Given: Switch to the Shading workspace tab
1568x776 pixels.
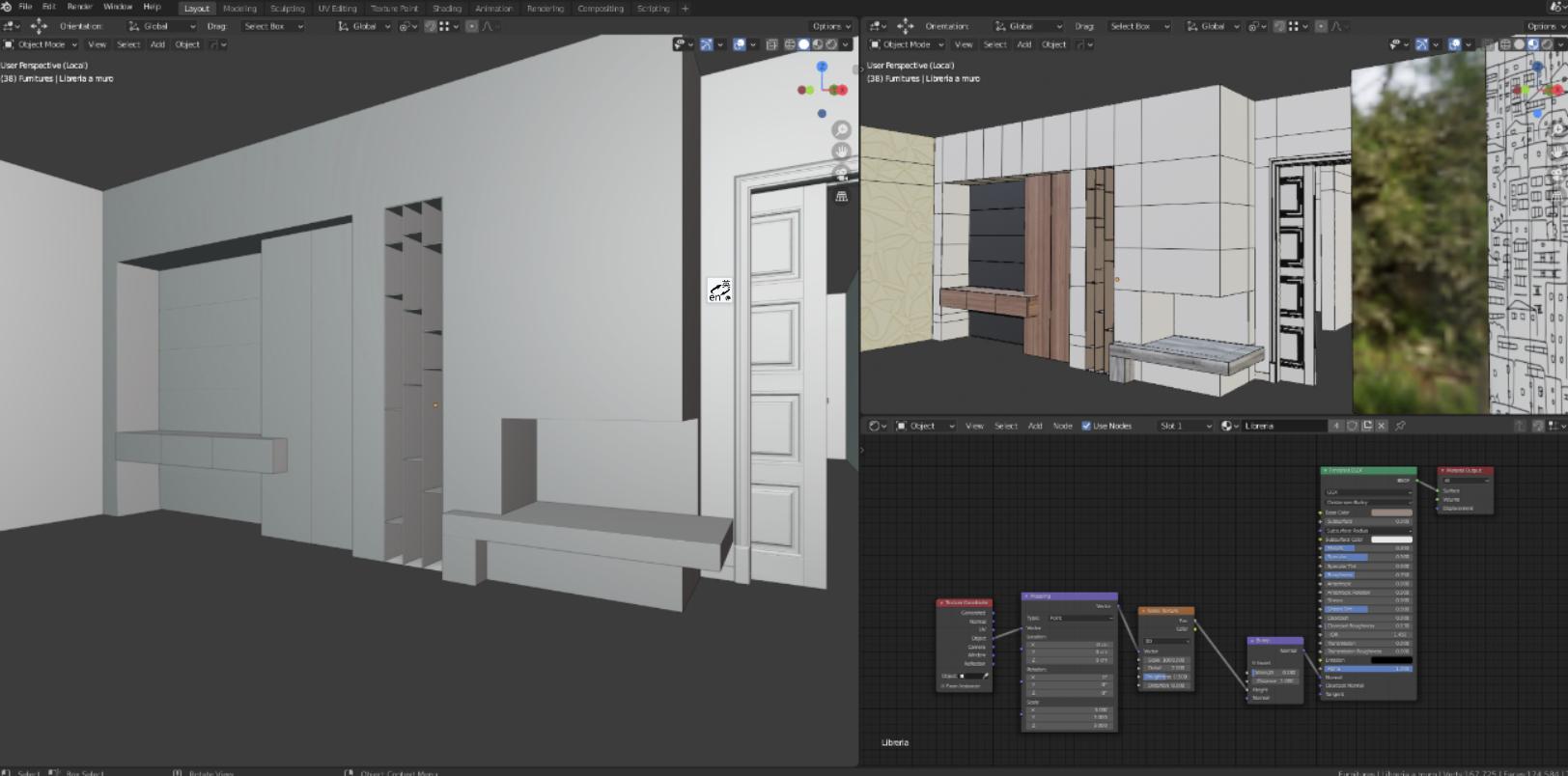Looking at the screenshot, I should coord(446,8).
